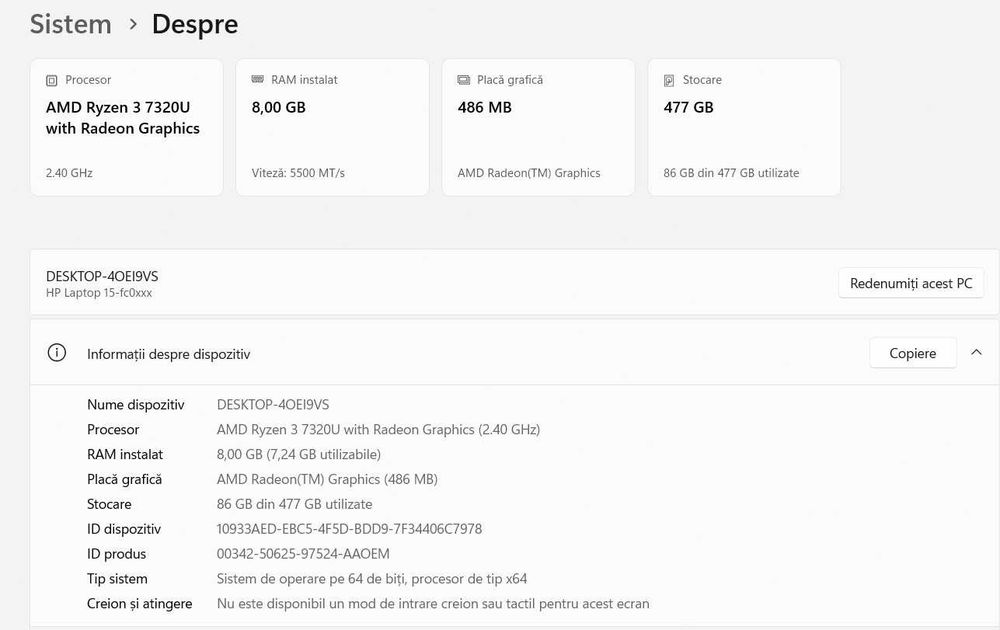Select the Stocare row value in device info
Viewport: 1000px width, 630px height.
tap(295, 504)
